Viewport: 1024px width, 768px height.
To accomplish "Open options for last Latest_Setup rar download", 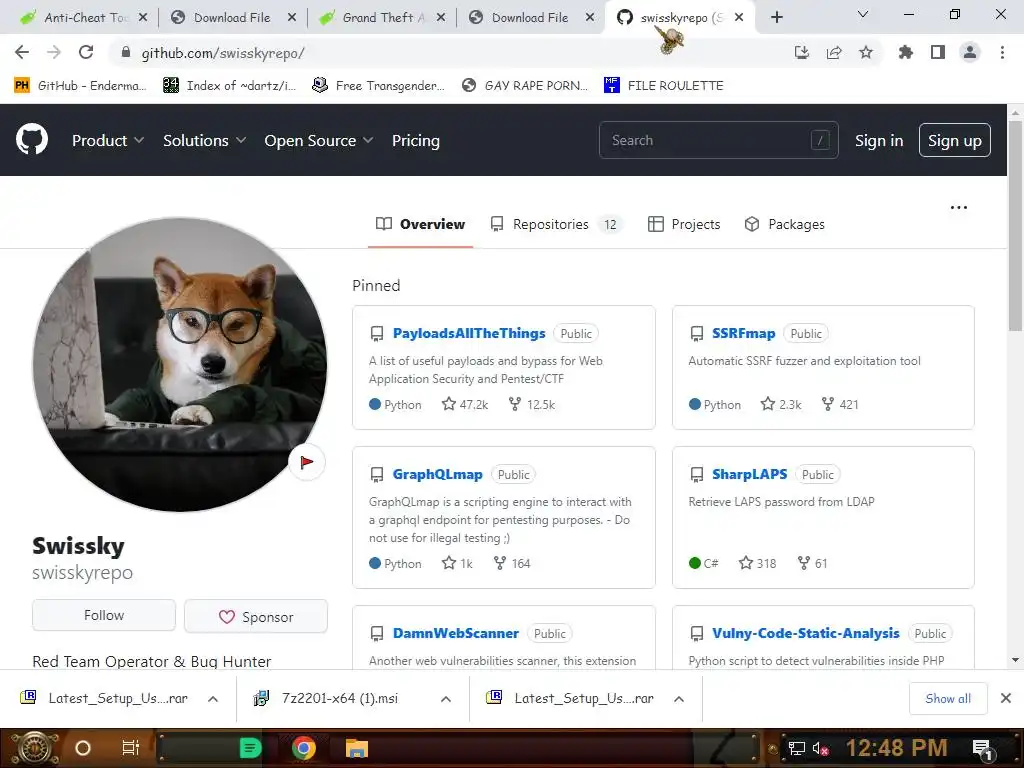I will (x=679, y=699).
